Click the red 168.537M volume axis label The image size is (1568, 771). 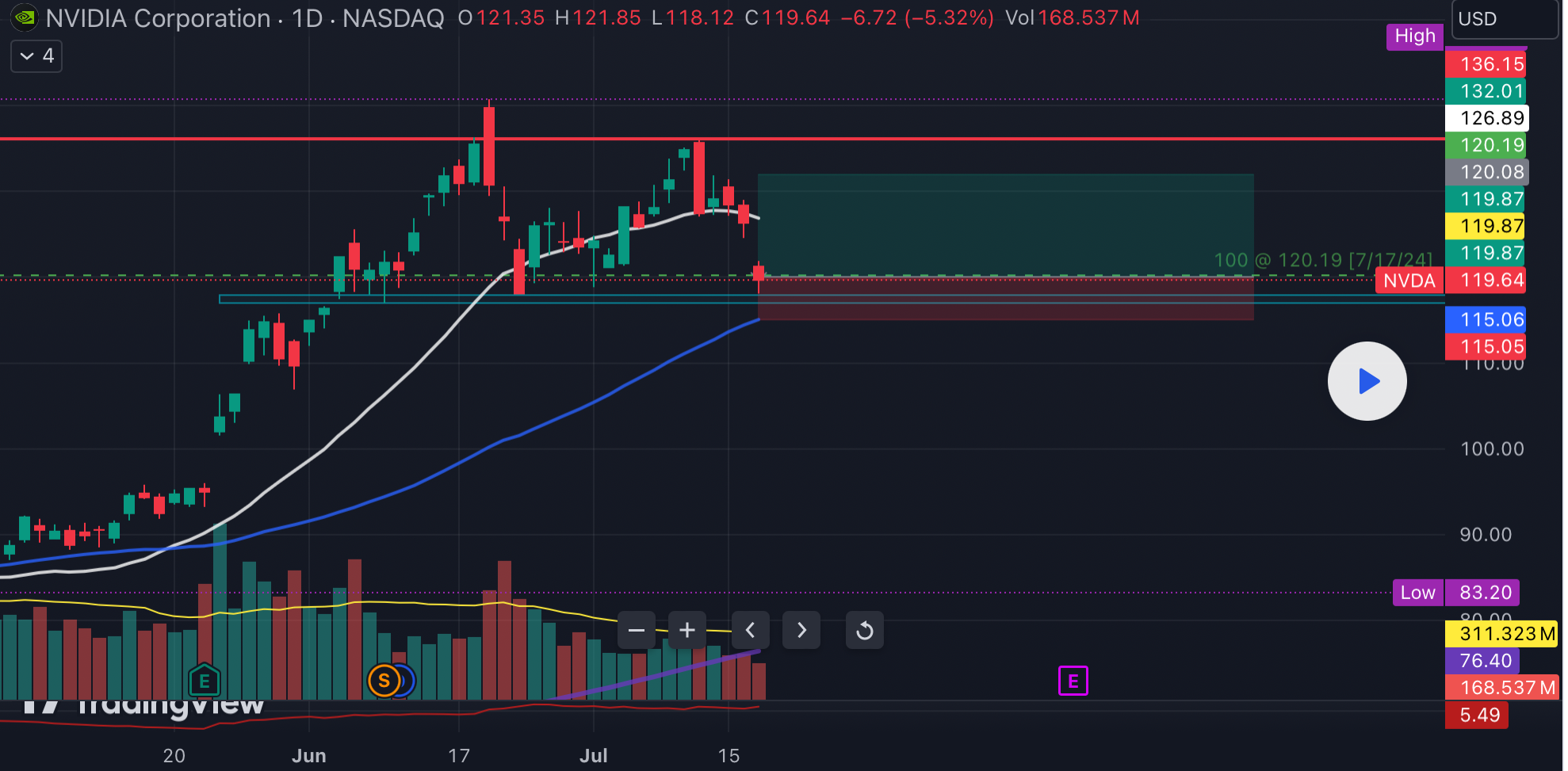coord(1502,688)
